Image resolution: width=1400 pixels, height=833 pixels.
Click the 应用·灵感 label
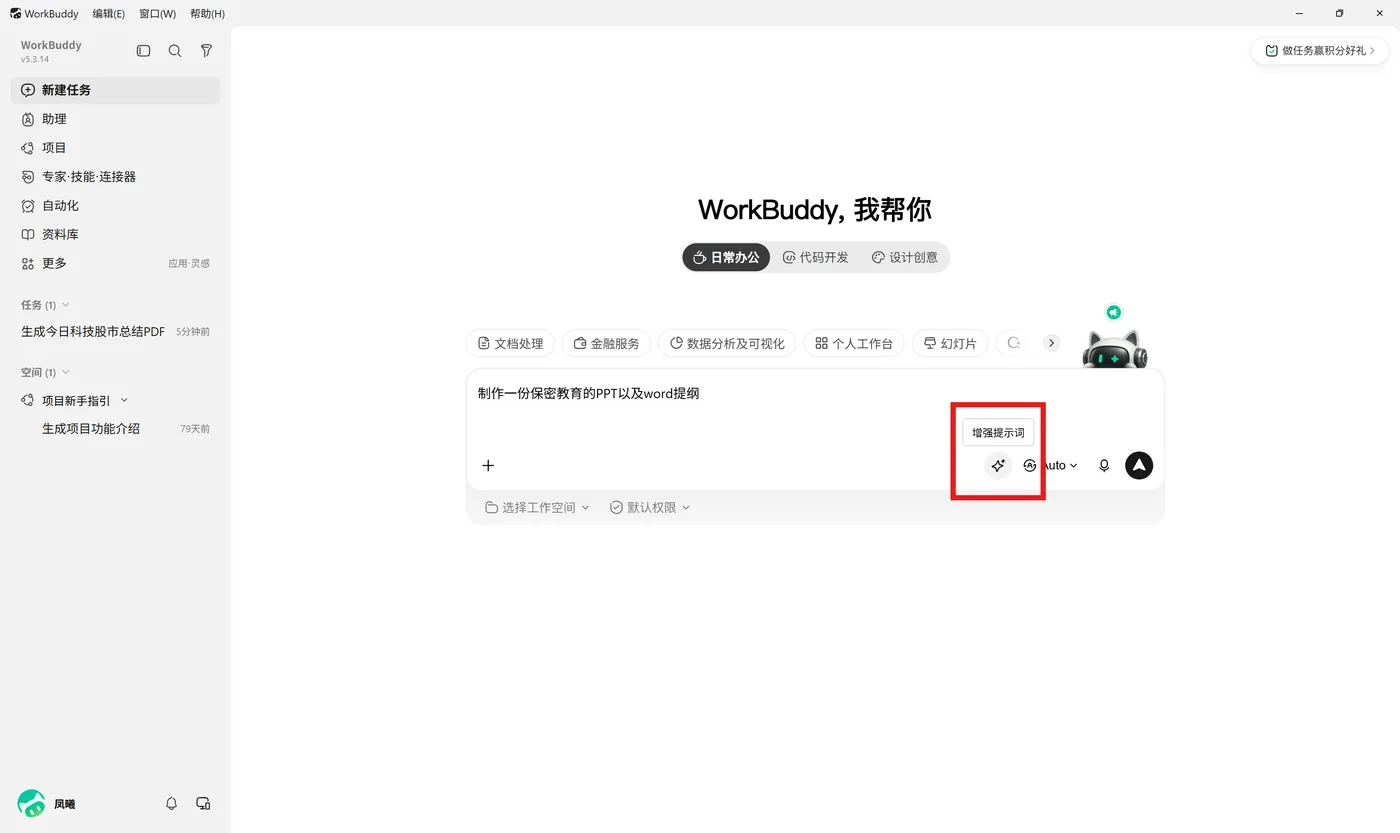click(189, 264)
